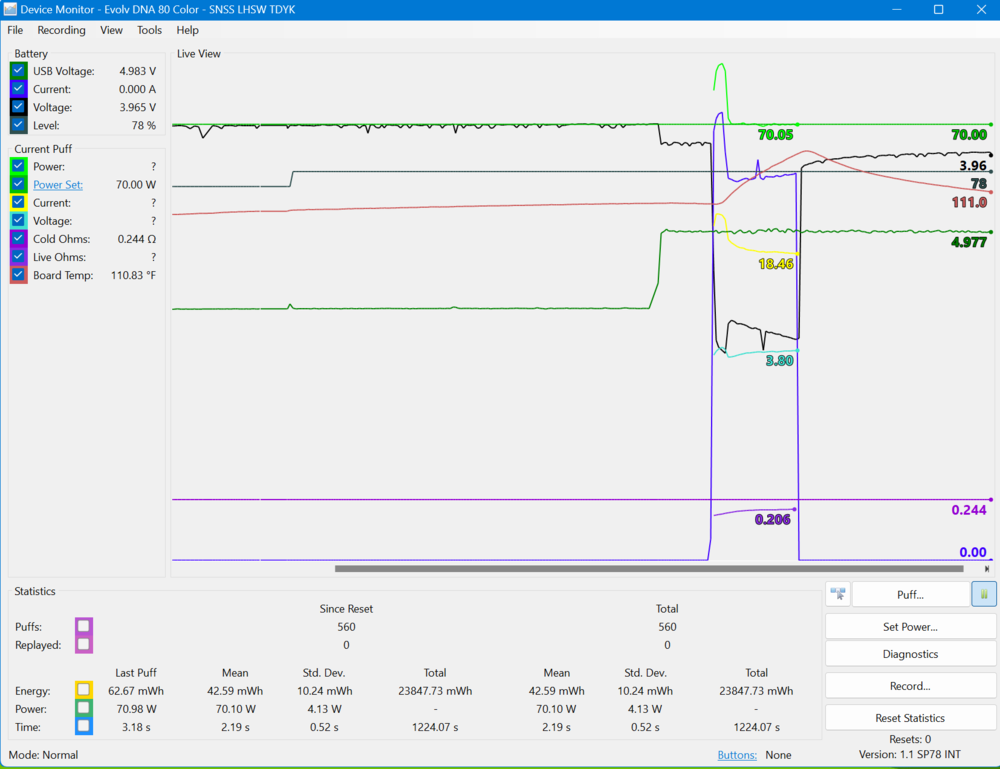
Task: Click the Resets: 0 text
Action: point(909,739)
